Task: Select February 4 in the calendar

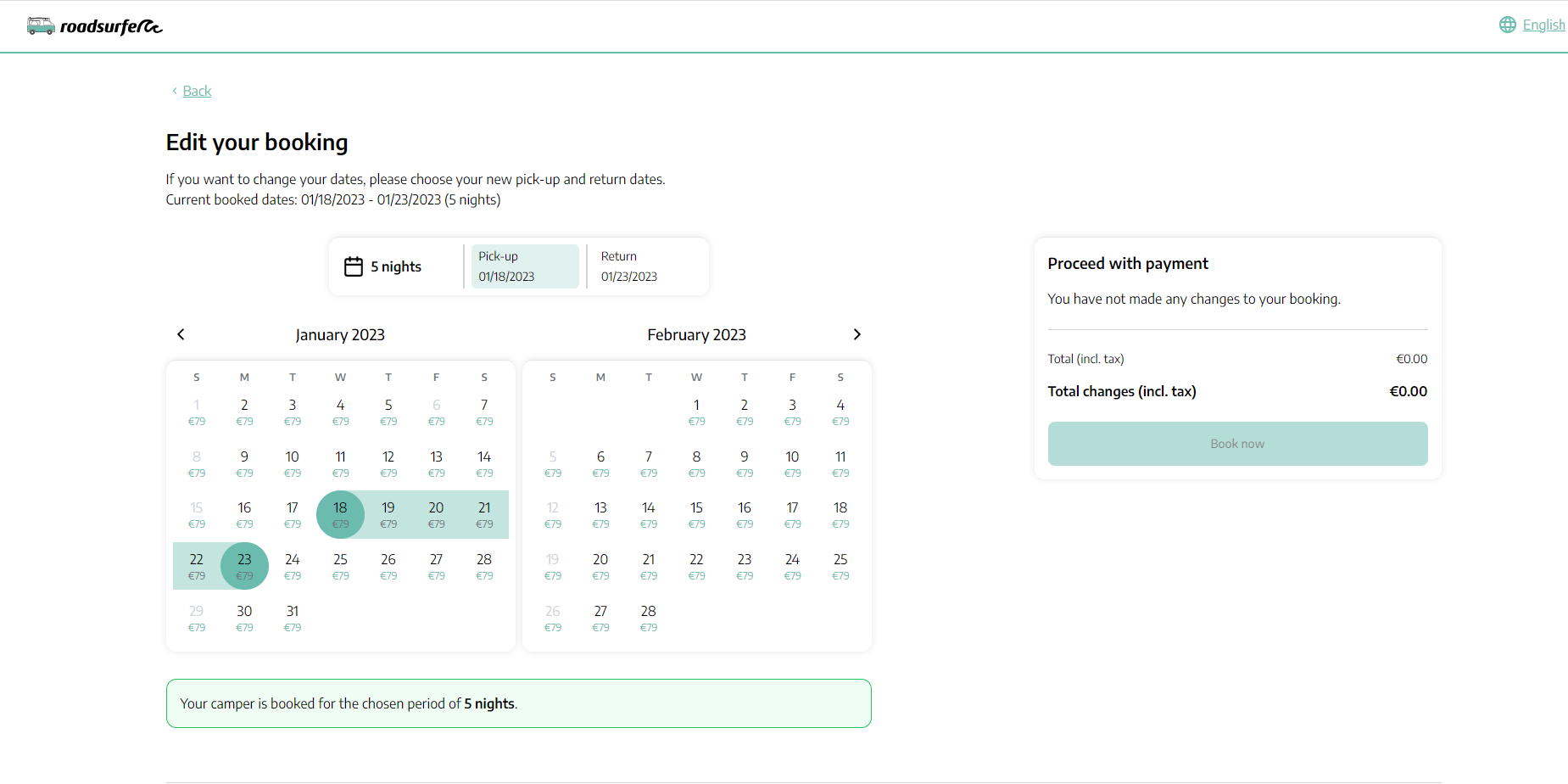Action: coord(840,412)
